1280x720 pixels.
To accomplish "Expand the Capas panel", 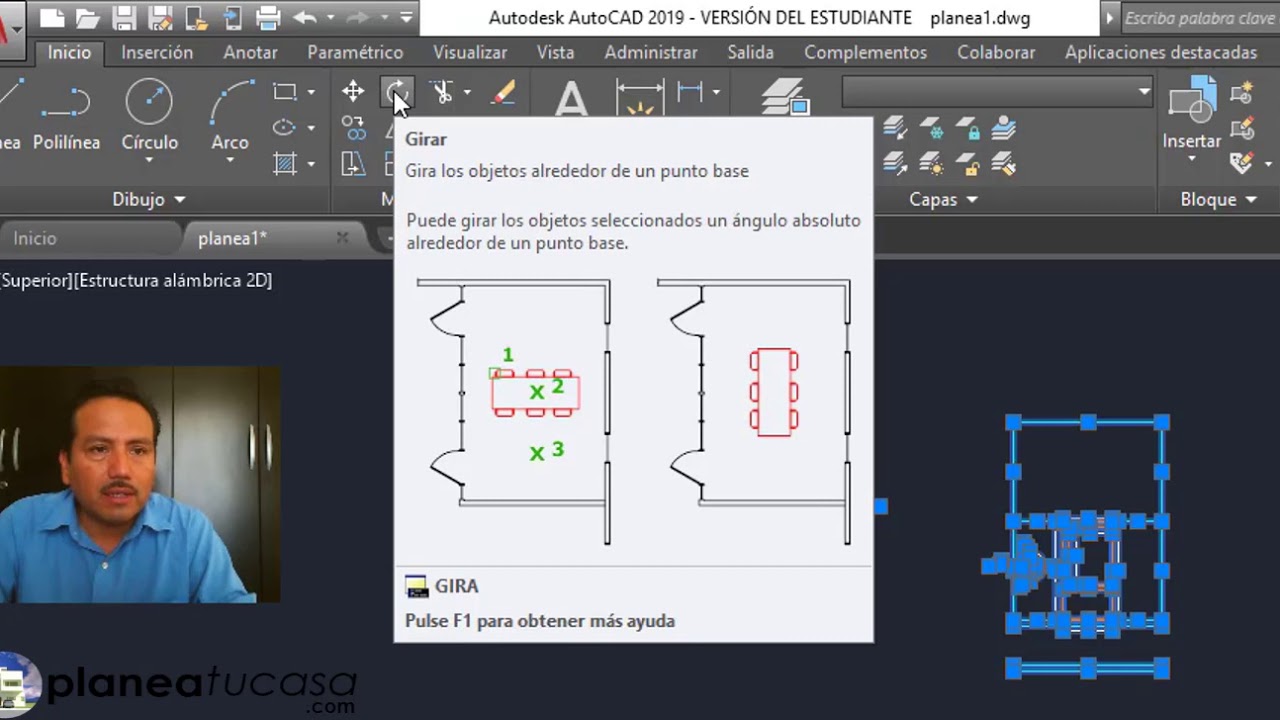I will (x=943, y=199).
